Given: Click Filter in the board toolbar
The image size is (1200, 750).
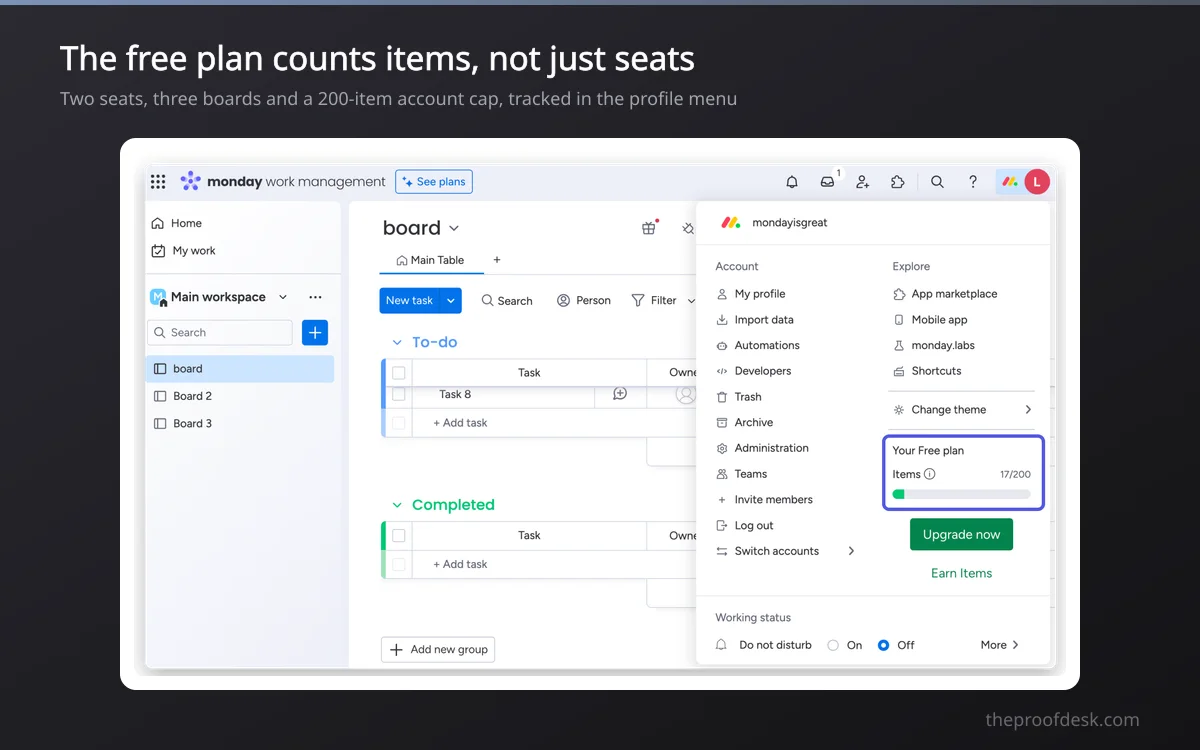Looking at the screenshot, I should 654,300.
